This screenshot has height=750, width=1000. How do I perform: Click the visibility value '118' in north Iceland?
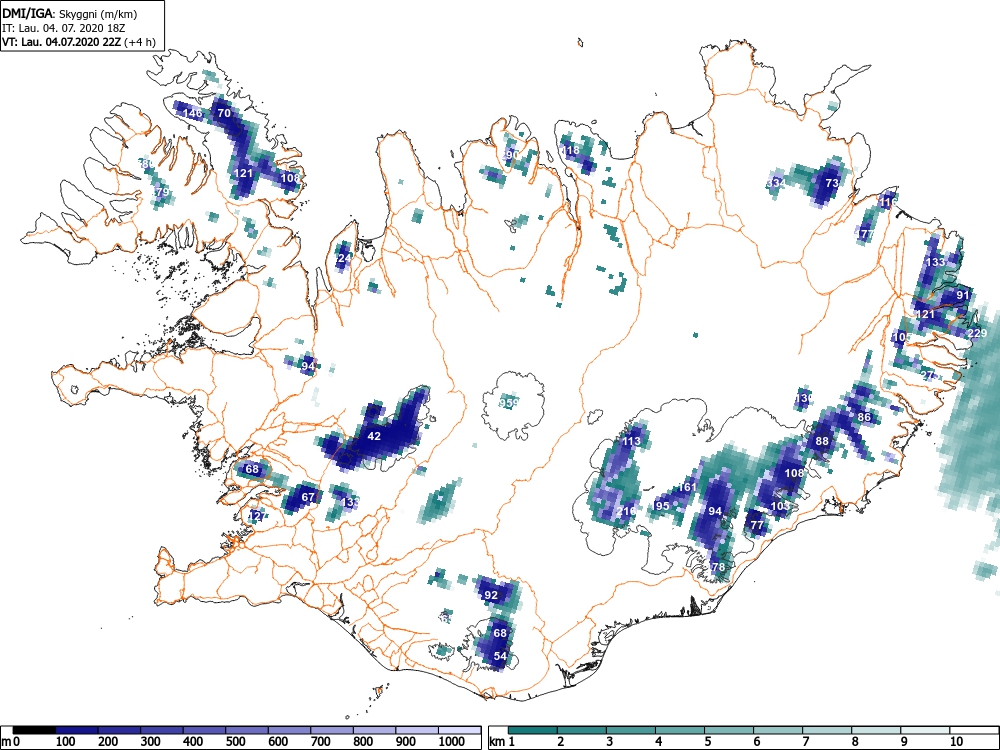click(570, 151)
